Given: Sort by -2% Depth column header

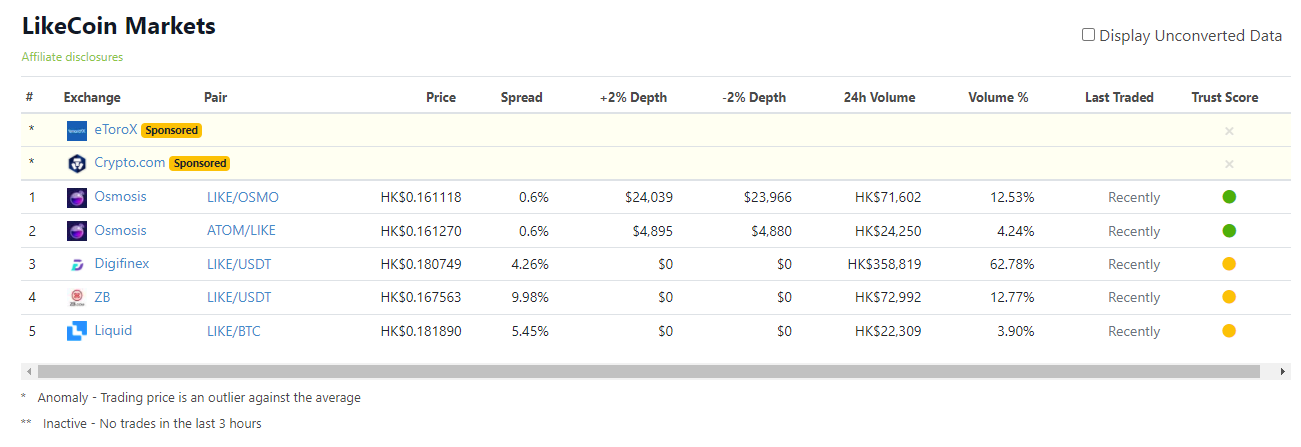Looking at the screenshot, I should pyautogui.click(x=754, y=97).
